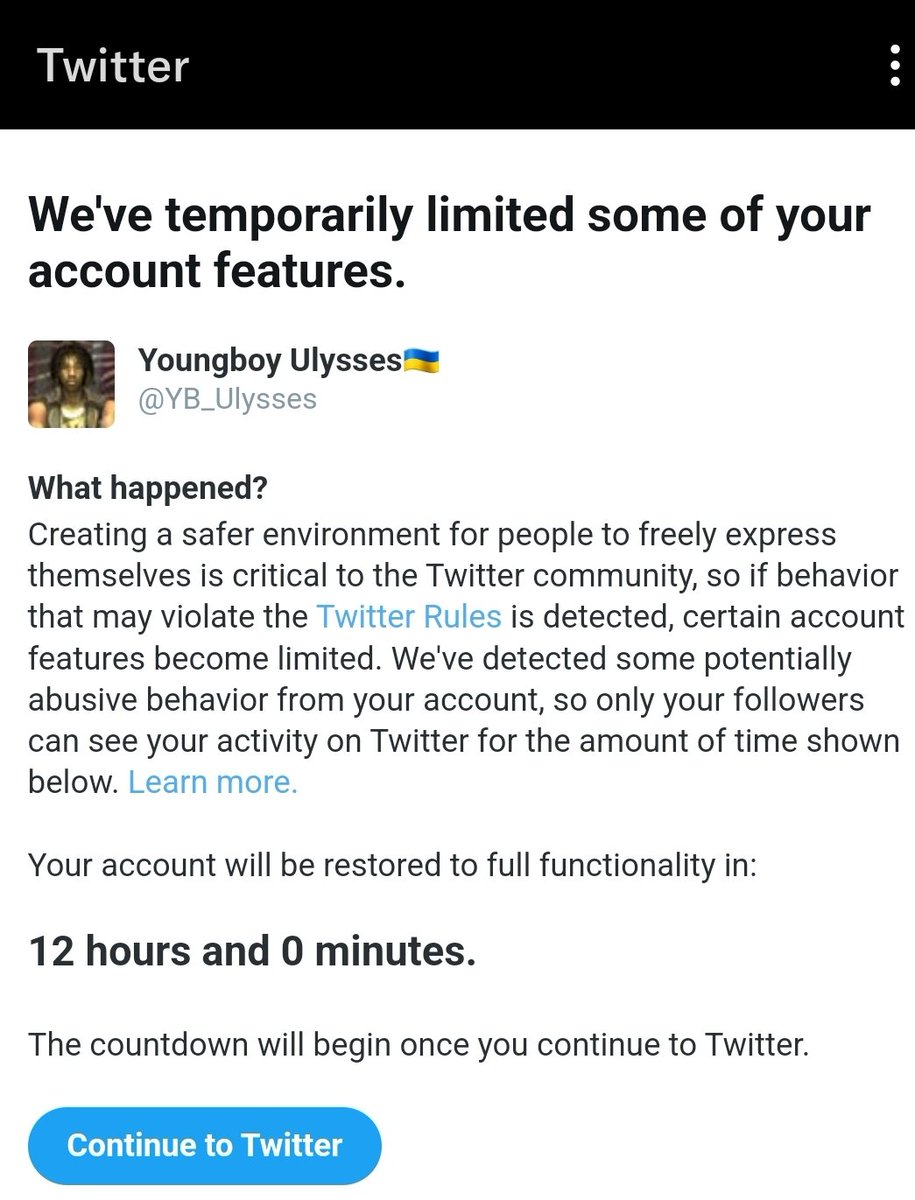915x1200 pixels.
Task: Click the 'features become limited' line
Action: coord(440,658)
